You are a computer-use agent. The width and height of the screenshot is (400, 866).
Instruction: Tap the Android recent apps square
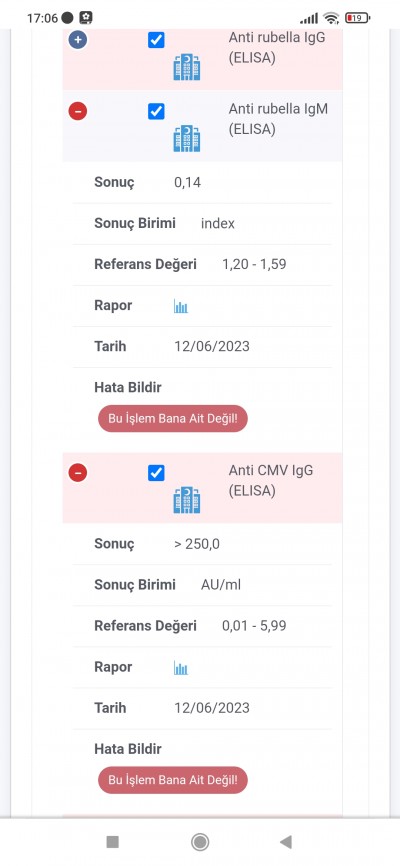[x=113, y=842]
